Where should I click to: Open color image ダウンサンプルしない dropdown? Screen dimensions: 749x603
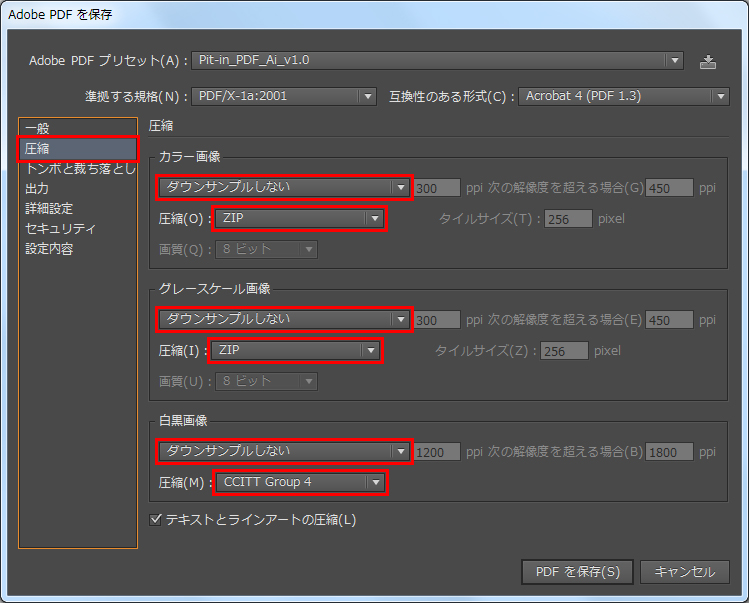coord(284,187)
